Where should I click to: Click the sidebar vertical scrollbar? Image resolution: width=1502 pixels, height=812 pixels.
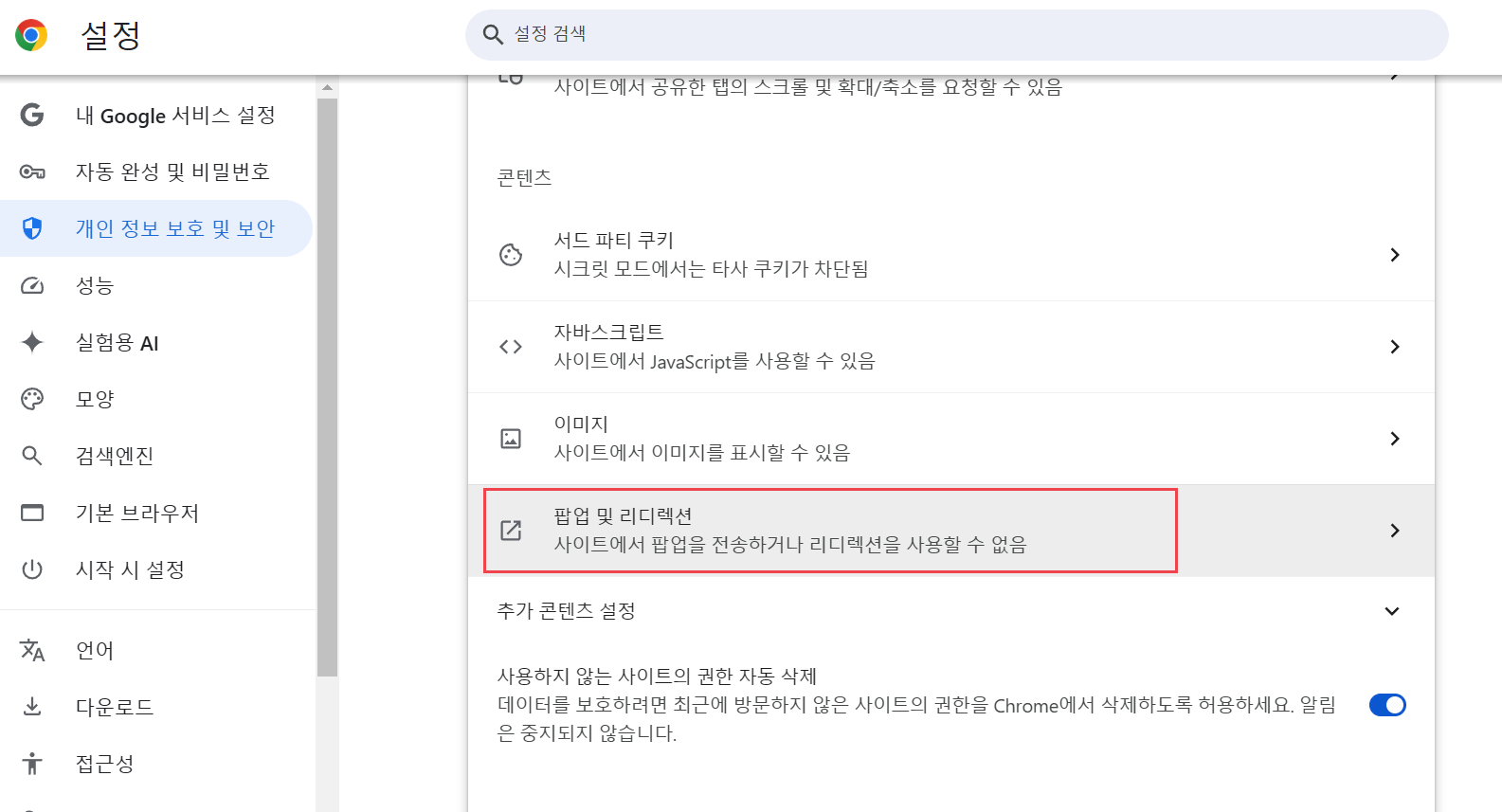(327, 388)
